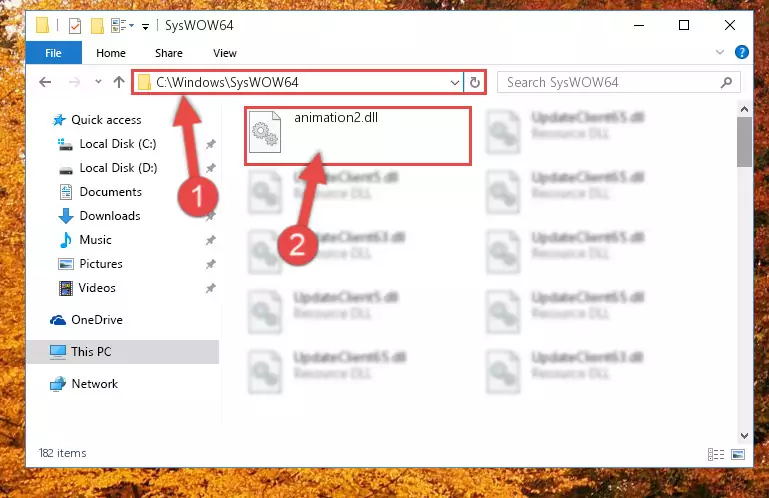Click the New folder icon in quick access toolbar
The image size is (769, 498).
[97, 25]
